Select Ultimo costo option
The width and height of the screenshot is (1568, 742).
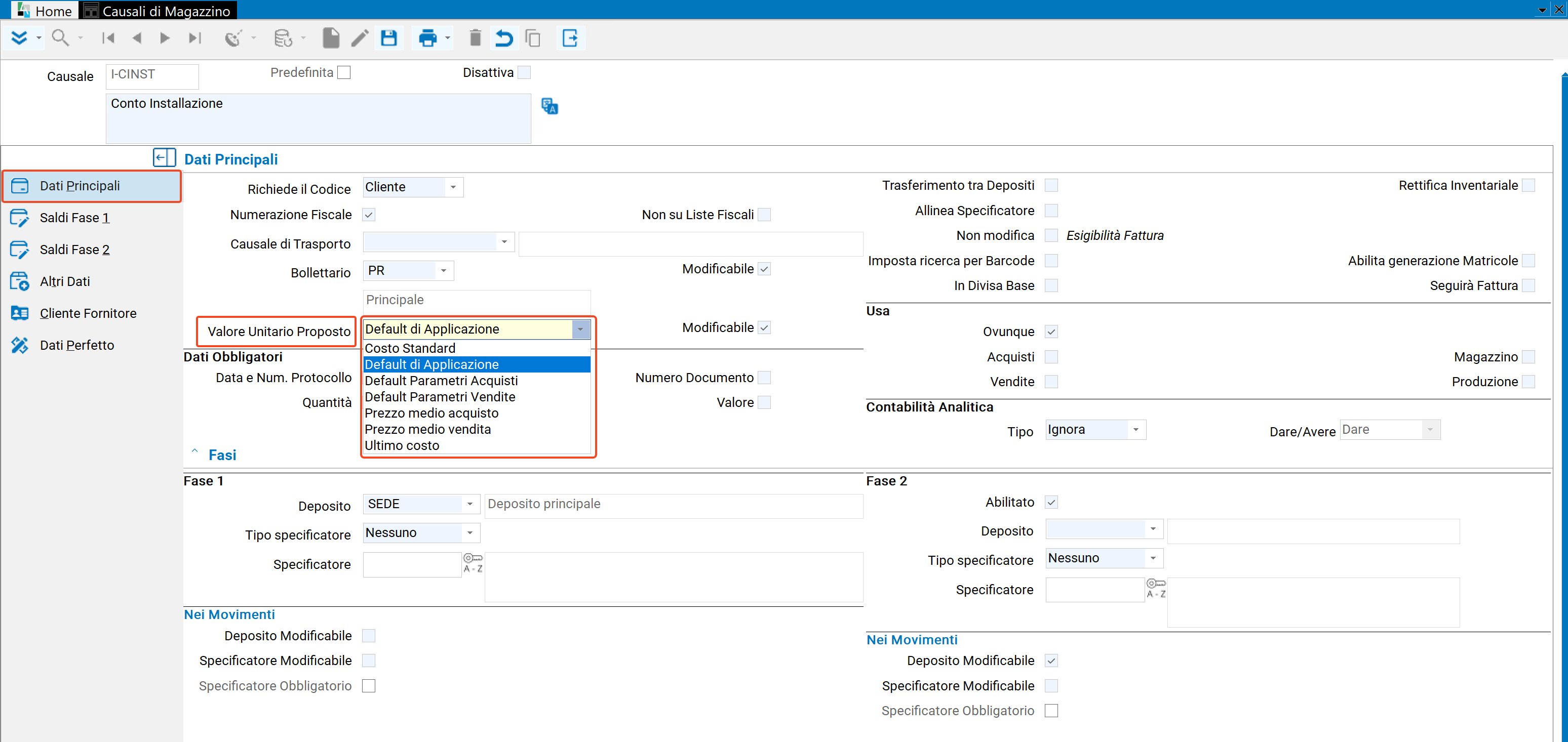coord(477,445)
